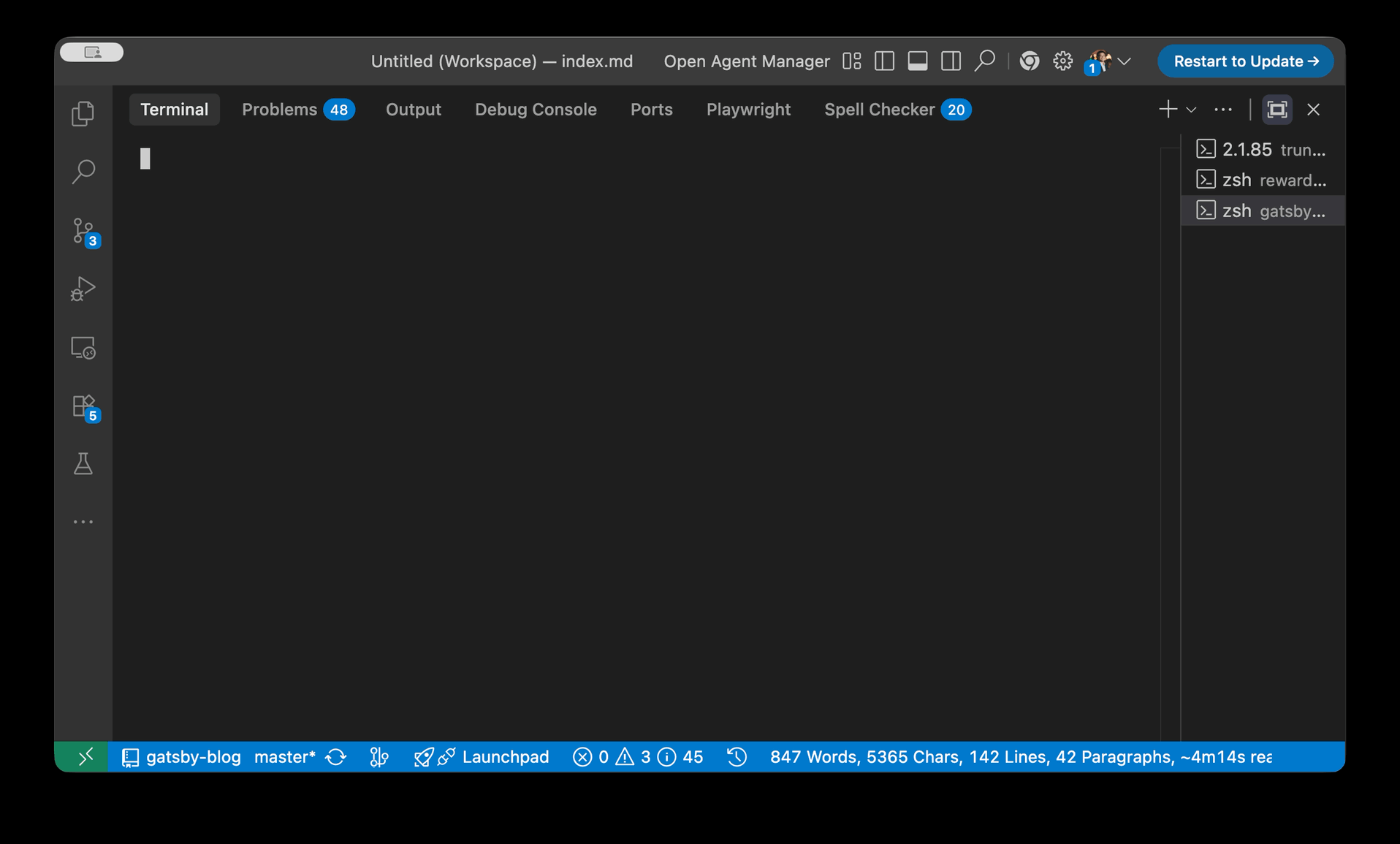Toggle the sidebar visibility icon

point(884,61)
